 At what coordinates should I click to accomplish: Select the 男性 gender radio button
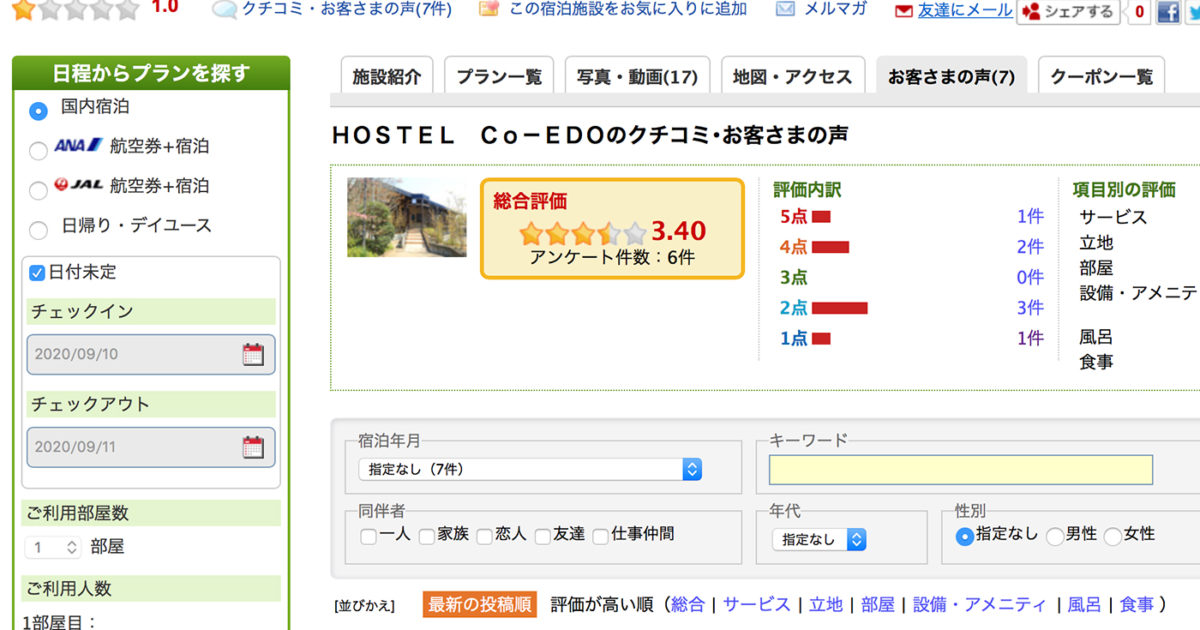tap(1055, 536)
